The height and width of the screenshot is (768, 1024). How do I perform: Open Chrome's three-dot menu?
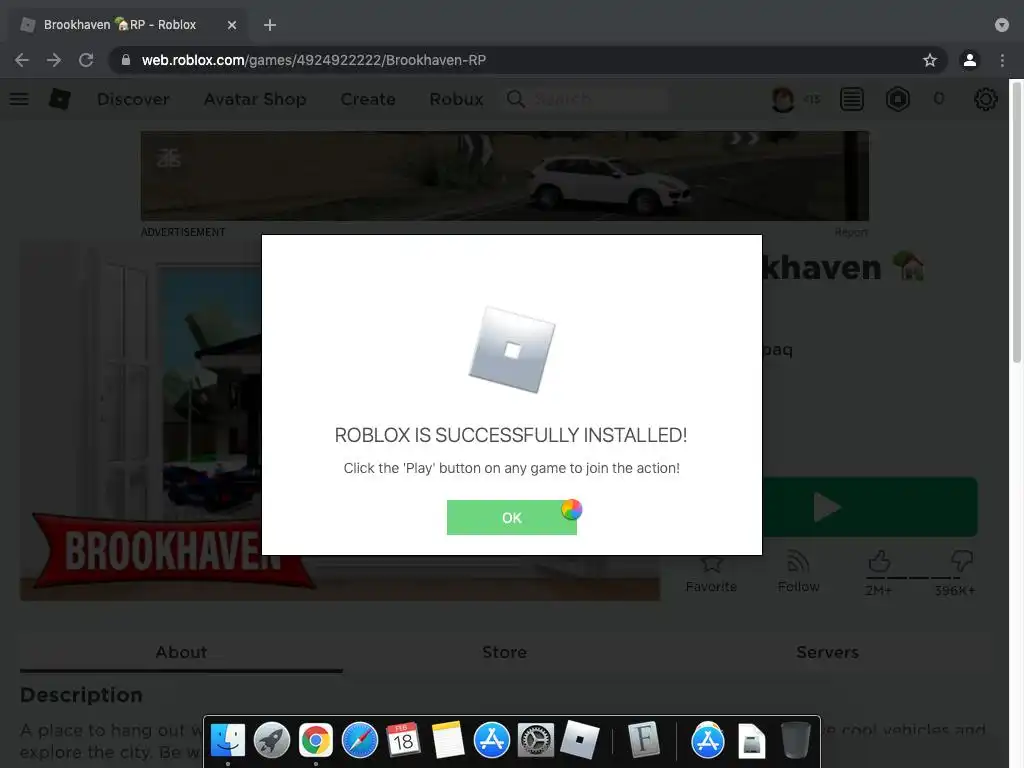(x=1002, y=60)
